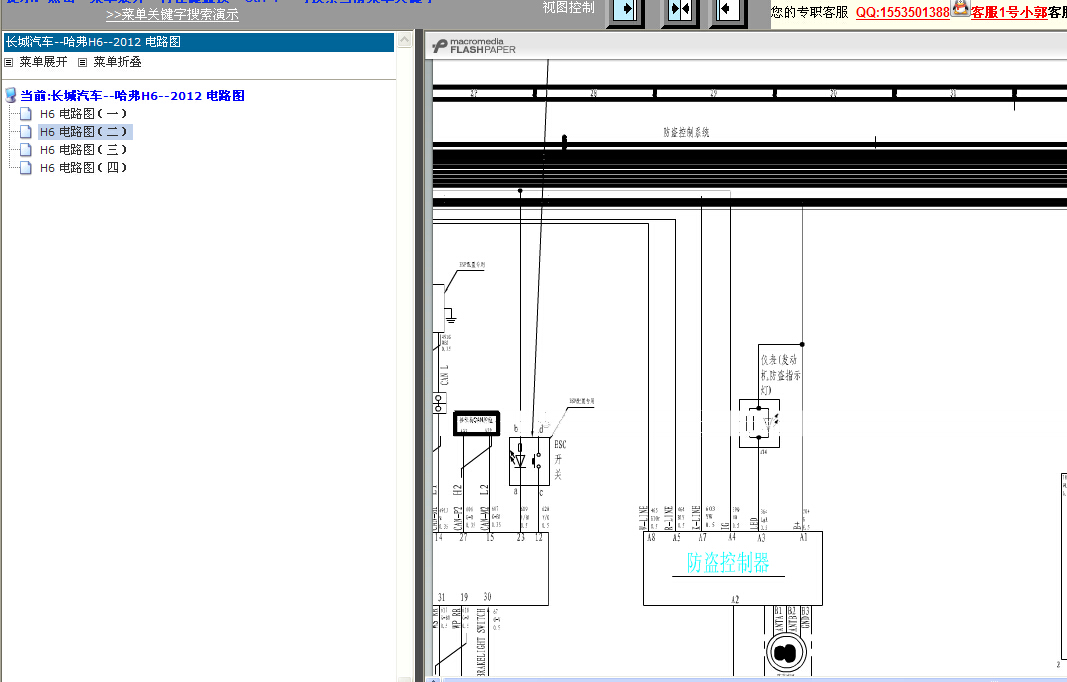1067x682 pixels.
Task: Click the 您的专职客服 text
Action: pos(810,12)
